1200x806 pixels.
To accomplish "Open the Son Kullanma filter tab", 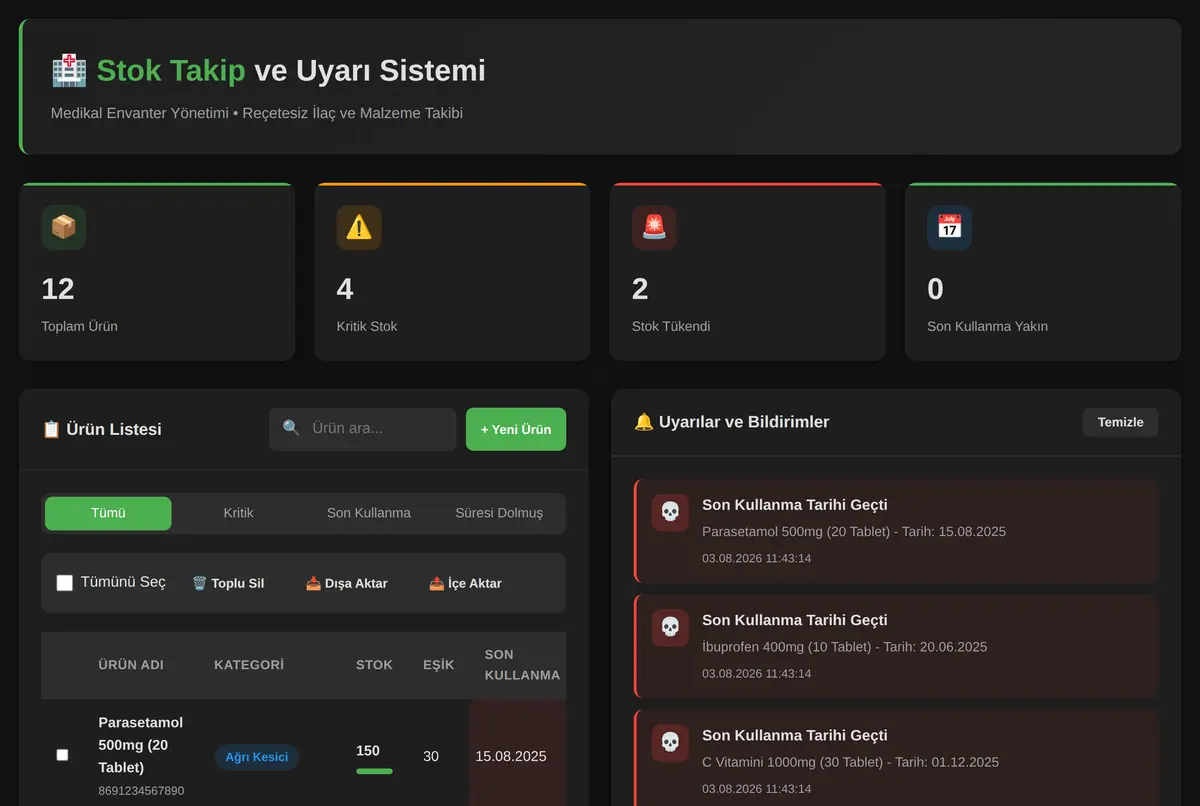I will pyautogui.click(x=369, y=513).
